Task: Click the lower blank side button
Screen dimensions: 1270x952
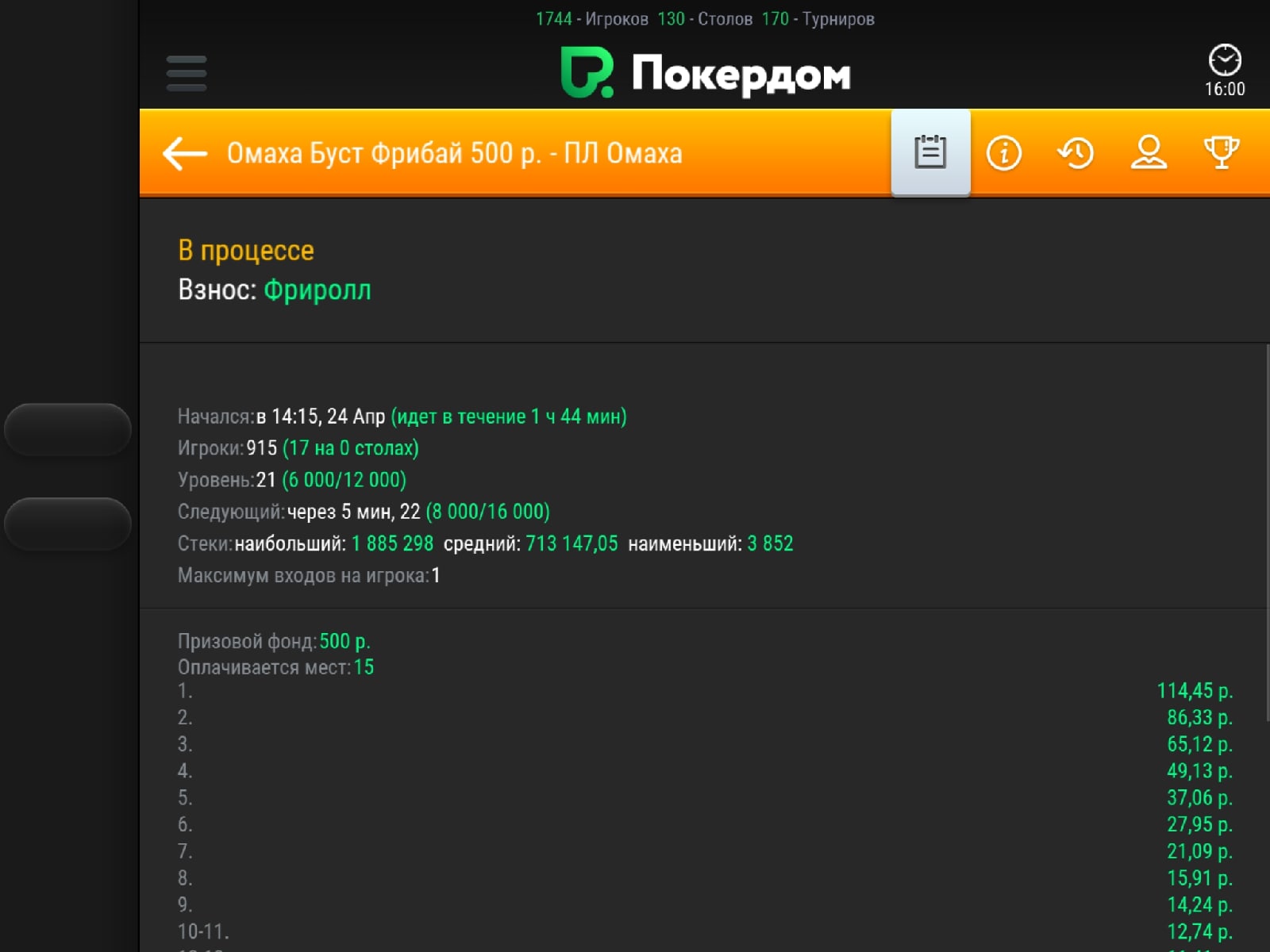Action: pos(67,524)
